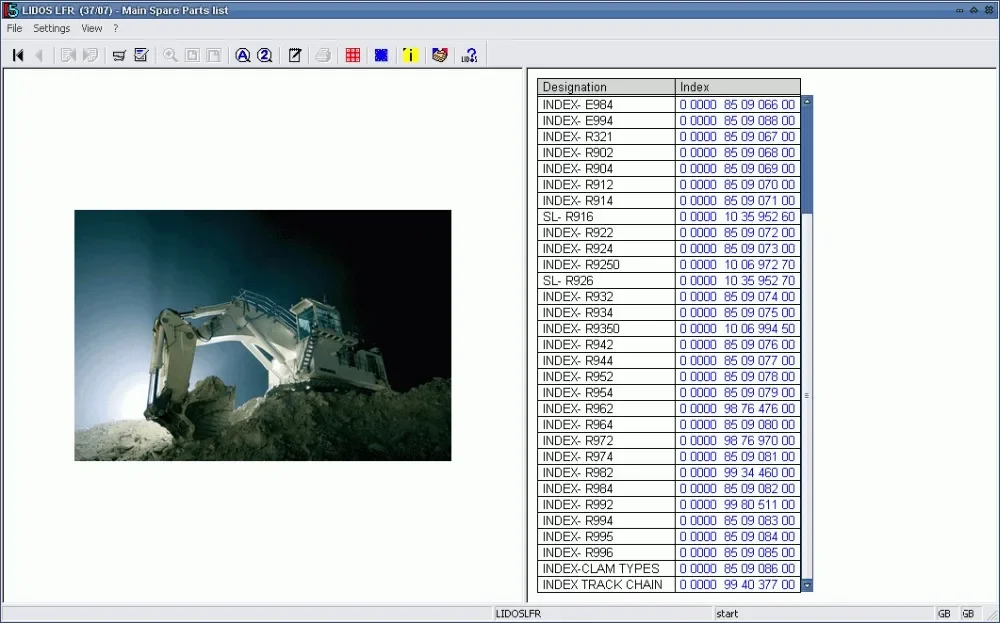The image size is (1000, 623).
Task: Open the View menu
Action: pos(91,28)
